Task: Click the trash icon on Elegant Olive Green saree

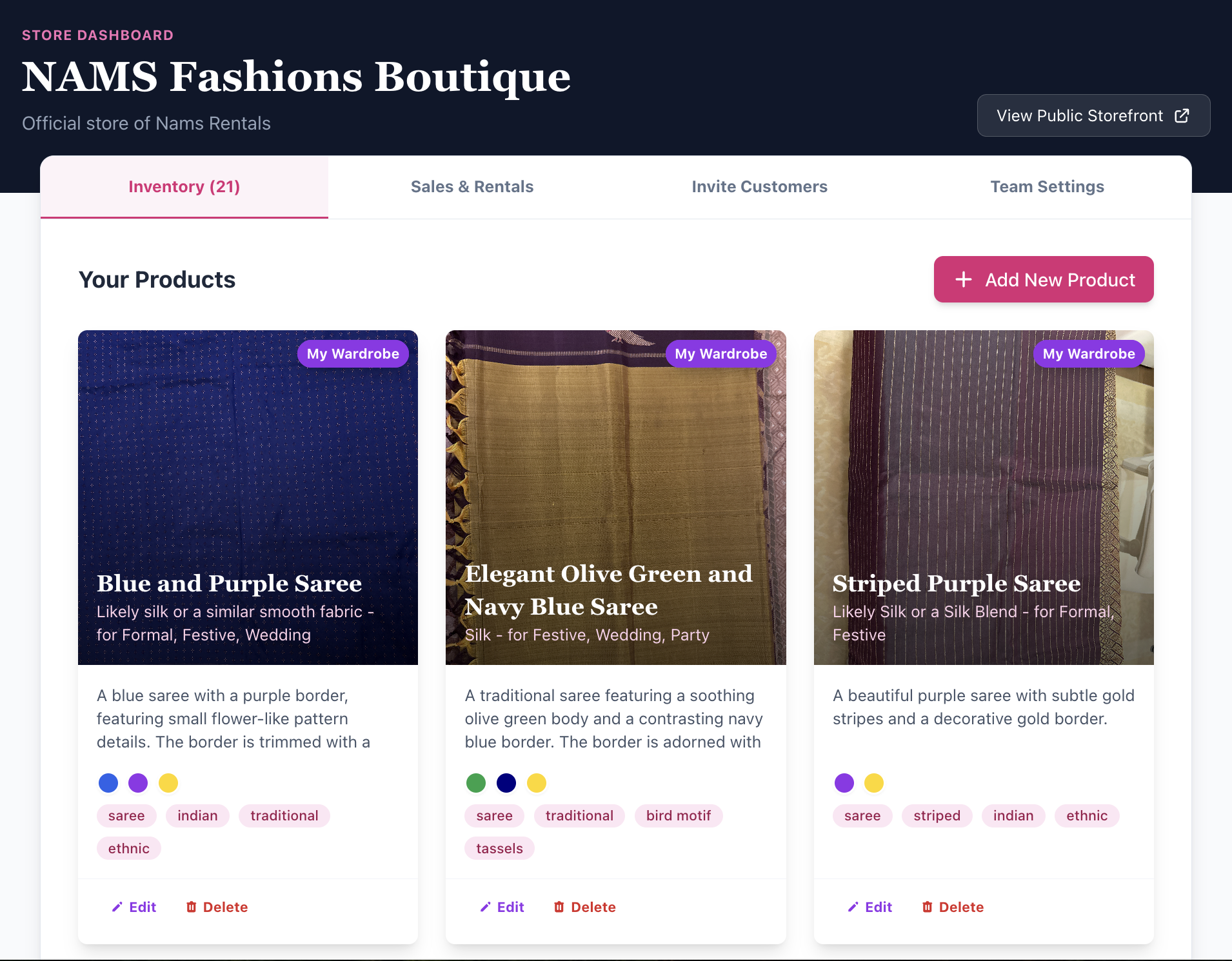Action: point(559,907)
